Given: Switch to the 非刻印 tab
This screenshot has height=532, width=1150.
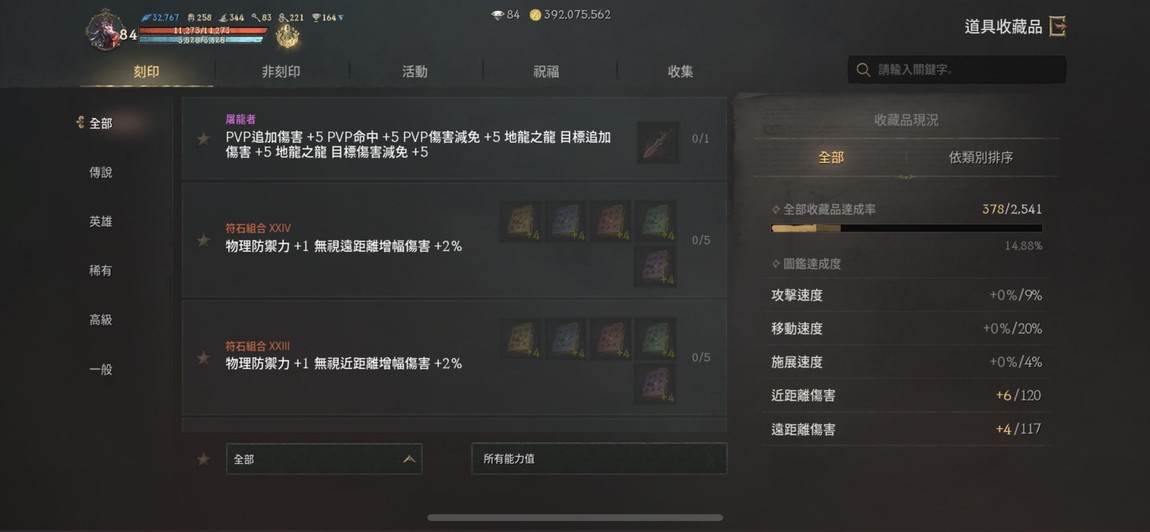Looking at the screenshot, I should (281, 72).
